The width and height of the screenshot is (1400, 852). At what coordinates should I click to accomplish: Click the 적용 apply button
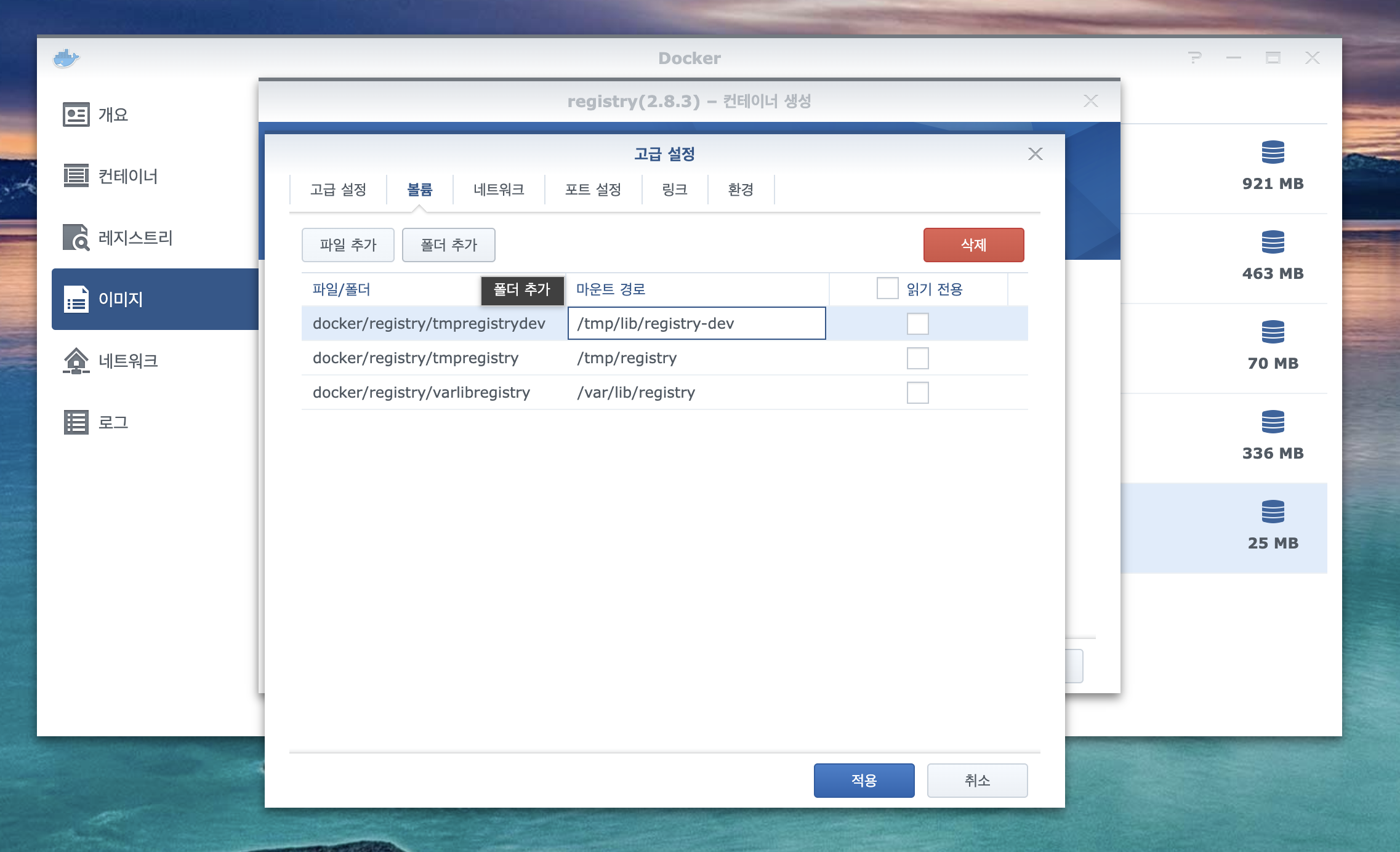(864, 781)
